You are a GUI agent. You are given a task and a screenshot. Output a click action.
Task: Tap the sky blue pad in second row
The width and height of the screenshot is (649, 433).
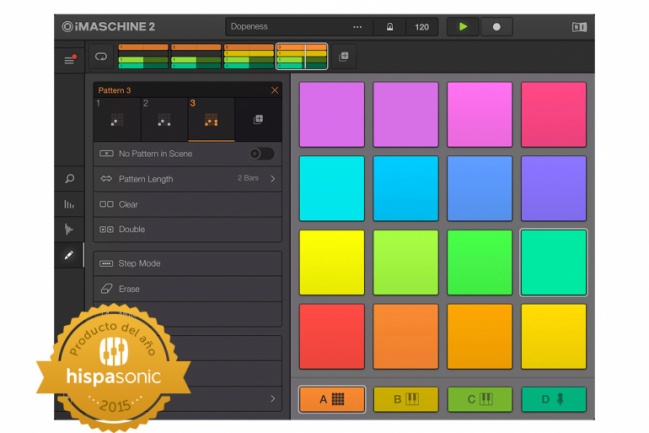click(x=406, y=188)
